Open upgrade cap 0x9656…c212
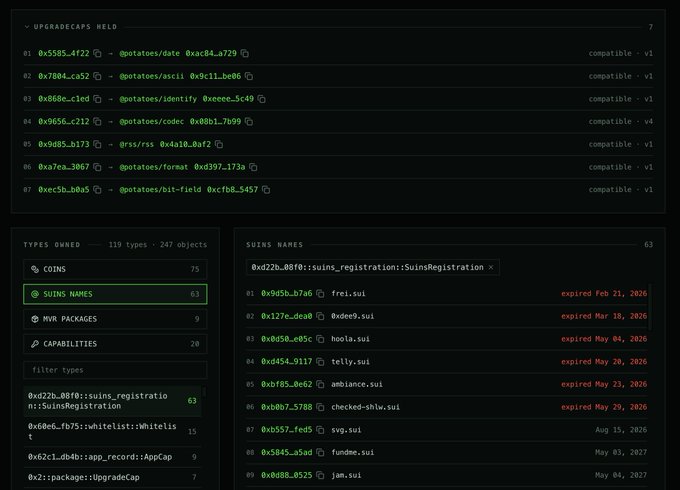The height and width of the screenshot is (490, 680). pos(64,122)
